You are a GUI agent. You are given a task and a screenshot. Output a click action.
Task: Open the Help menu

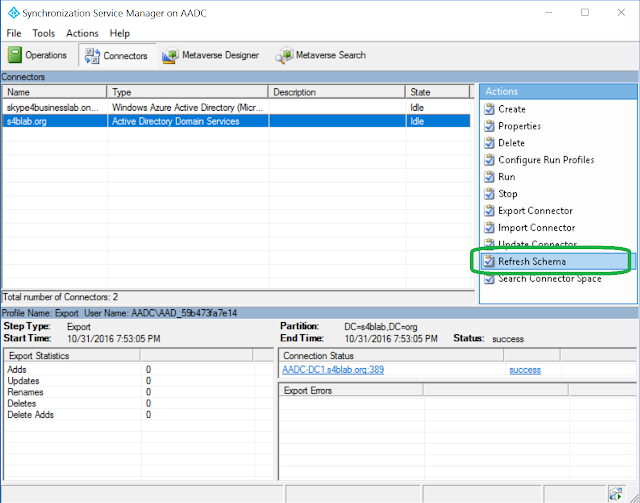(120, 33)
